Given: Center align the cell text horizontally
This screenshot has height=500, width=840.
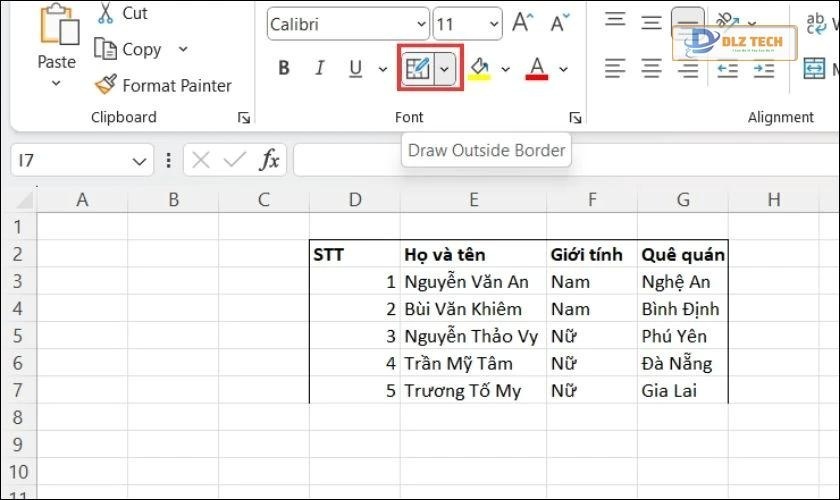Looking at the screenshot, I should click(652, 68).
